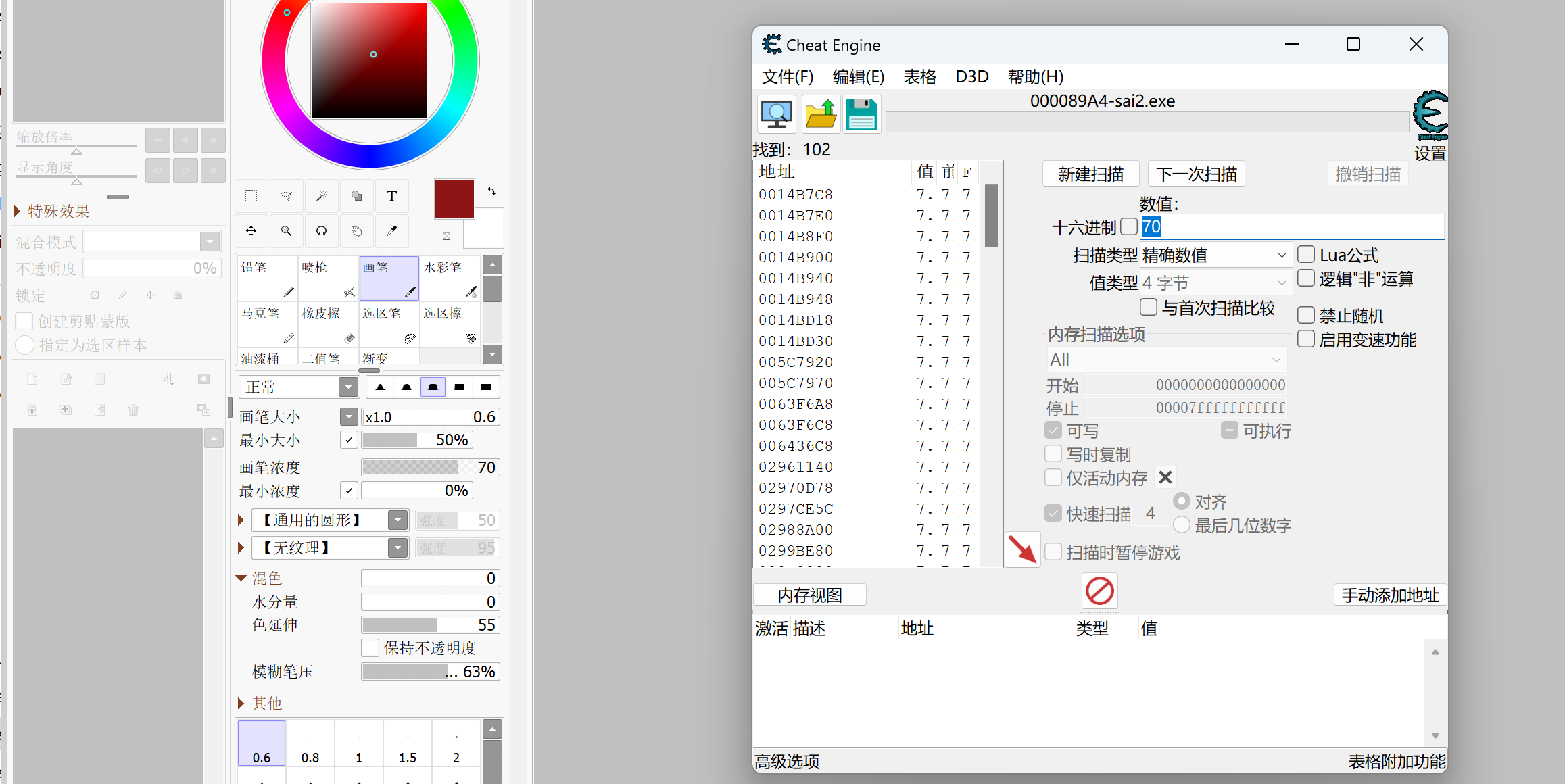Open the blending mode 正常 dropdown

(x=348, y=387)
